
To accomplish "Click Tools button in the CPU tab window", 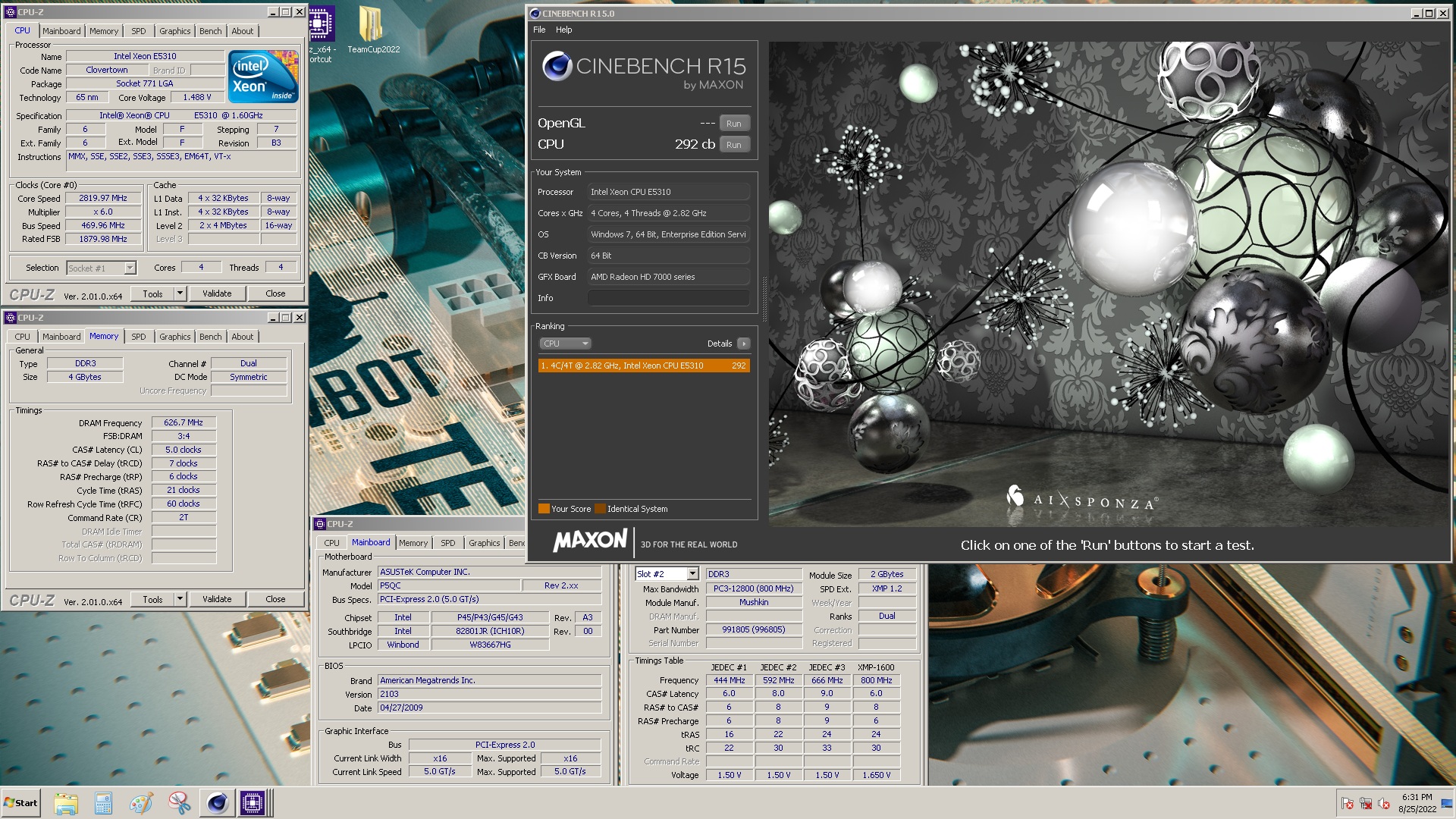I will [x=152, y=293].
